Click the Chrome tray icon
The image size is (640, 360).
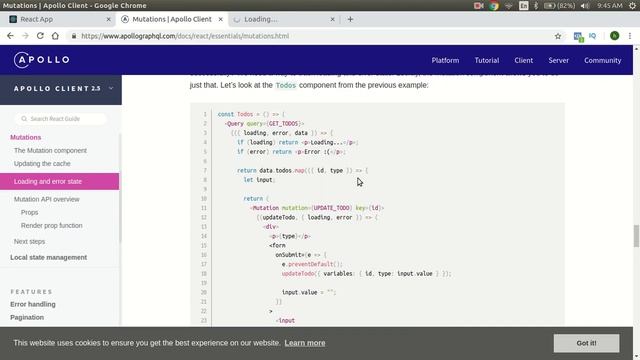pos(494,6)
